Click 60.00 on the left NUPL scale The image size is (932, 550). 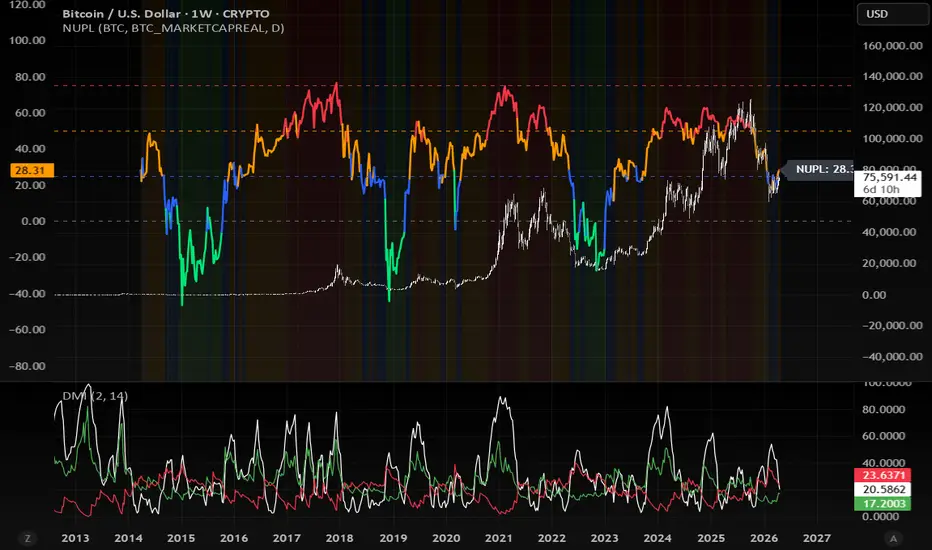pyautogui.click(x=30, y=112)
